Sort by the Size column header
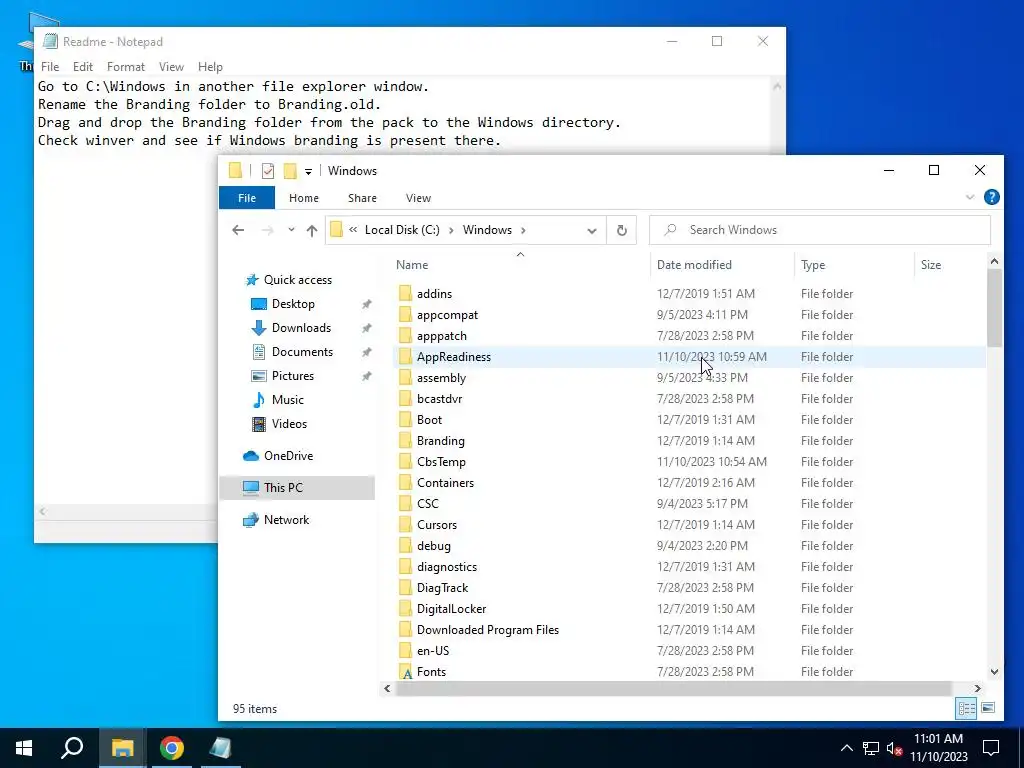Viewport: 1024px width, 768px height. [x=931, y=264]
